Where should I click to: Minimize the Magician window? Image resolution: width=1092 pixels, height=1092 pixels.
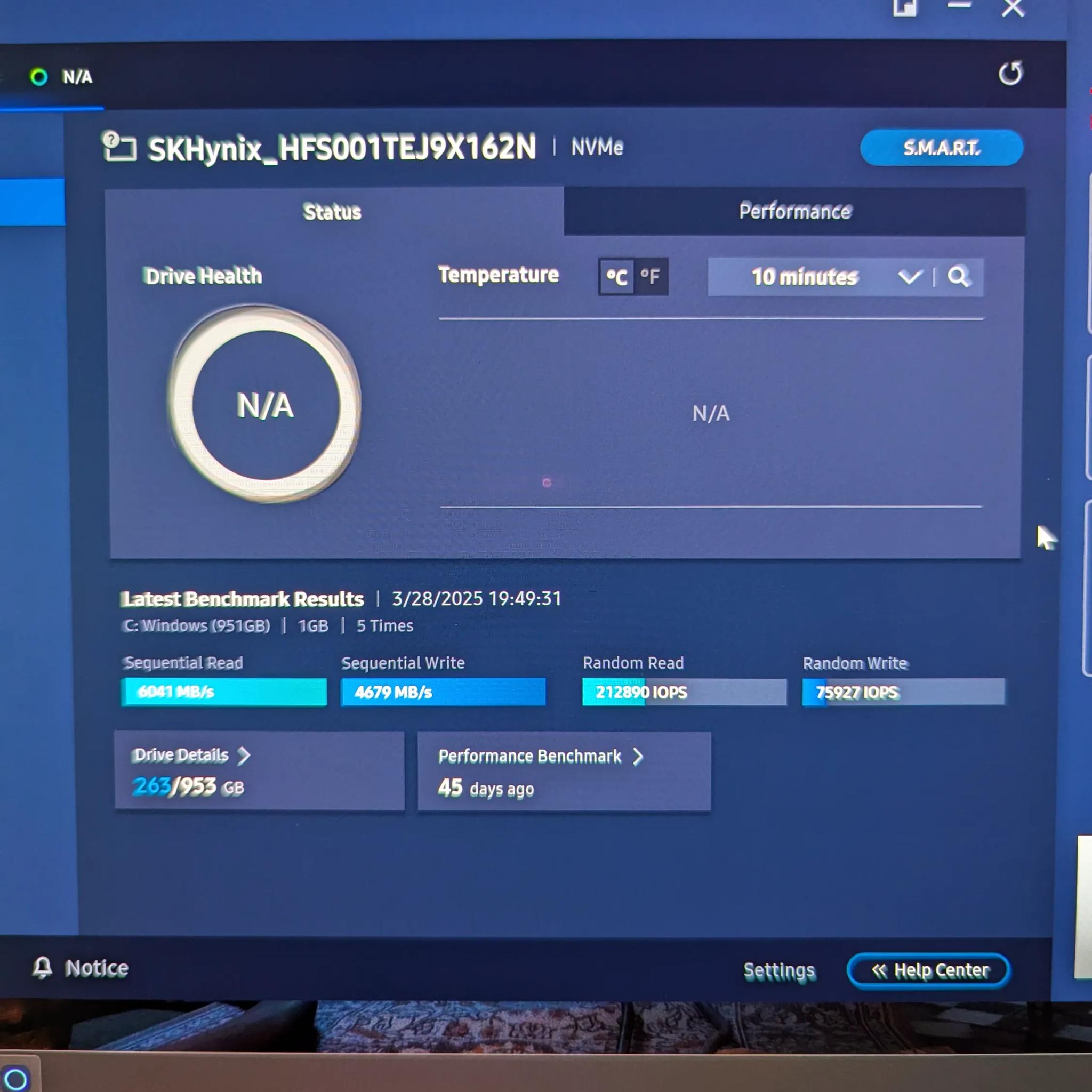(959, 6)
